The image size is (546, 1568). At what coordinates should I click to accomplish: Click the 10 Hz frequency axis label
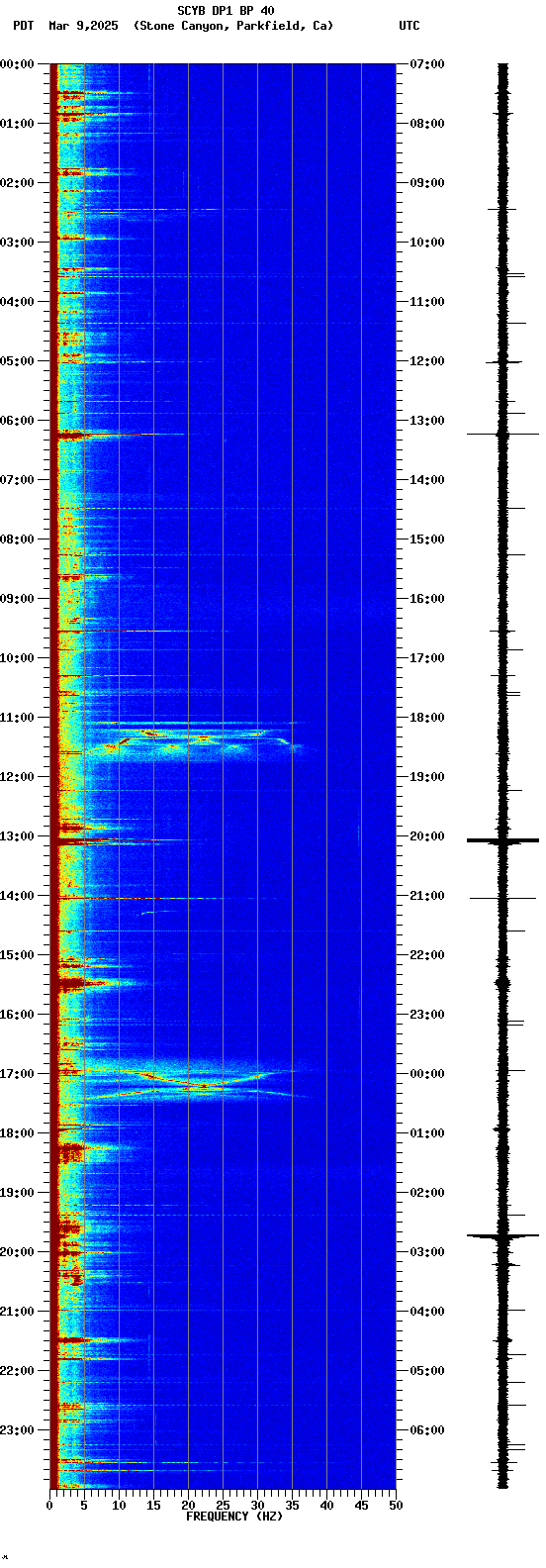pyautogui.click(x=119, y=1506)
